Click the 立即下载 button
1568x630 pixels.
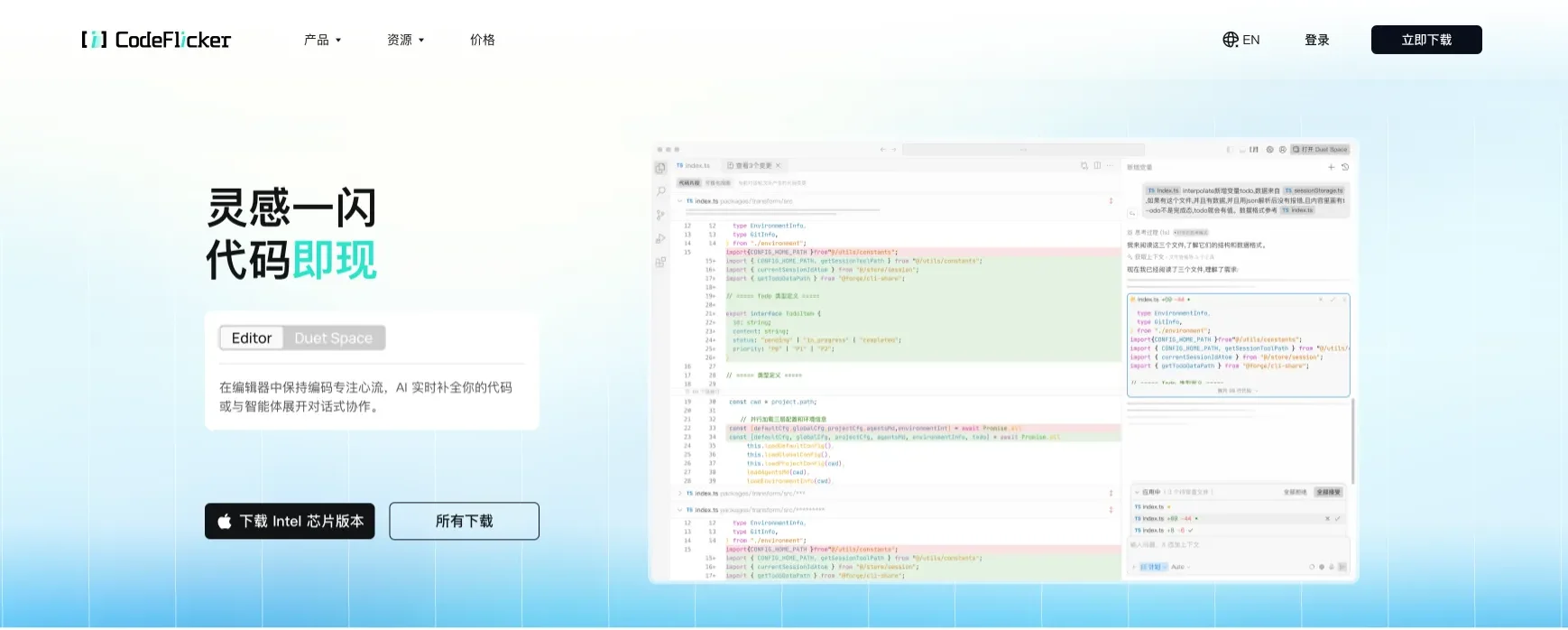pyautogui.click(x=1426, y=40)
